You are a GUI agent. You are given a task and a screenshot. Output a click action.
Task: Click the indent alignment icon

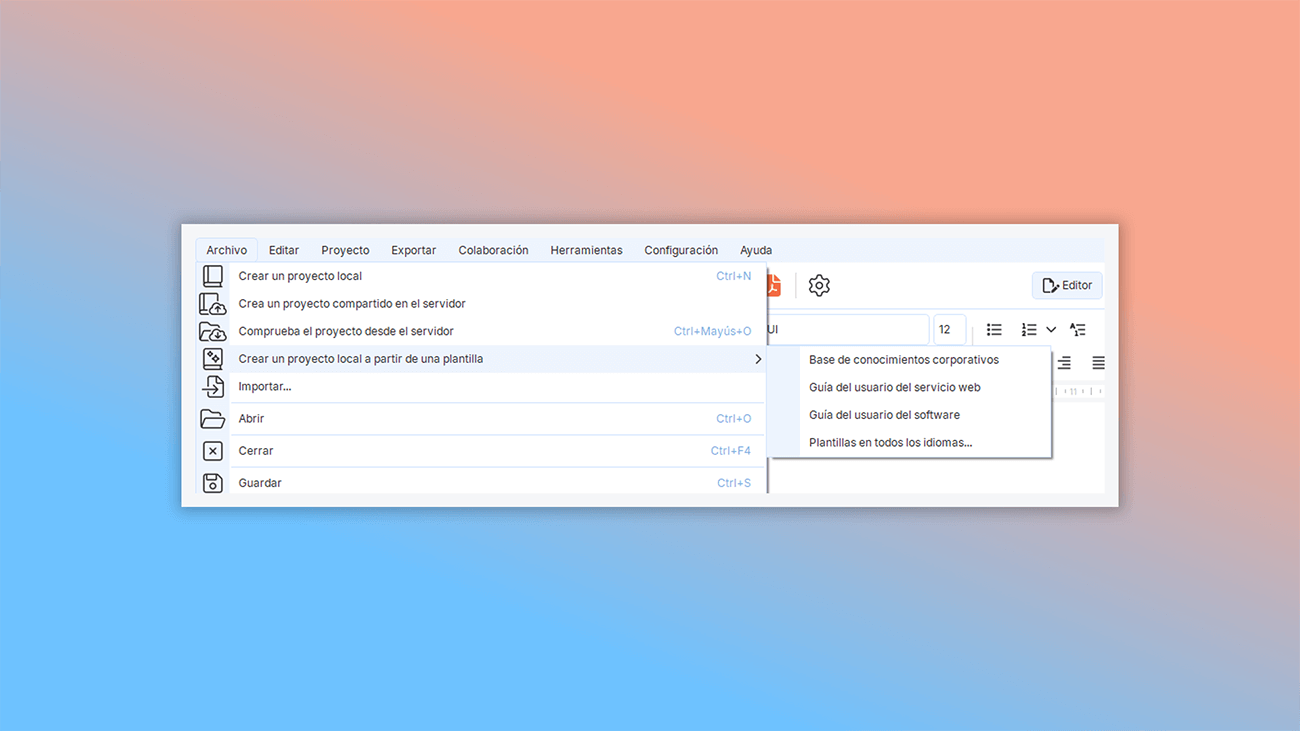pos(1064,362)
